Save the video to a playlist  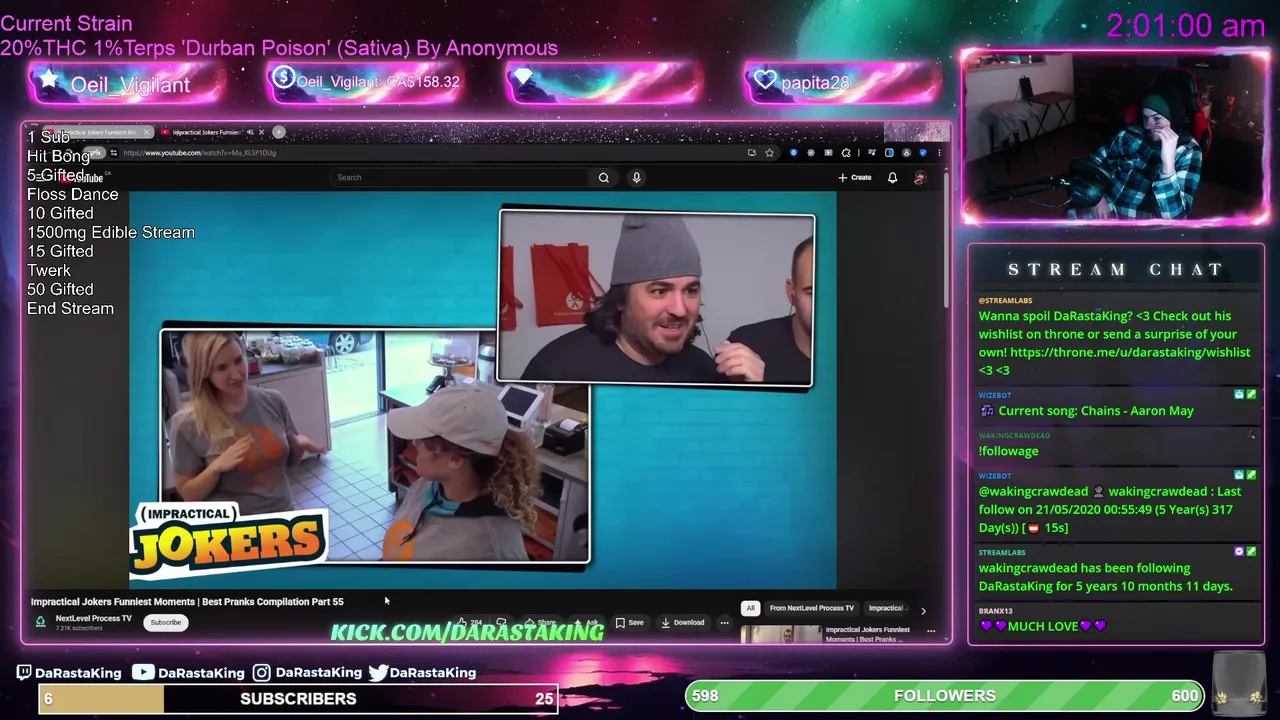(x=630, y=622)
